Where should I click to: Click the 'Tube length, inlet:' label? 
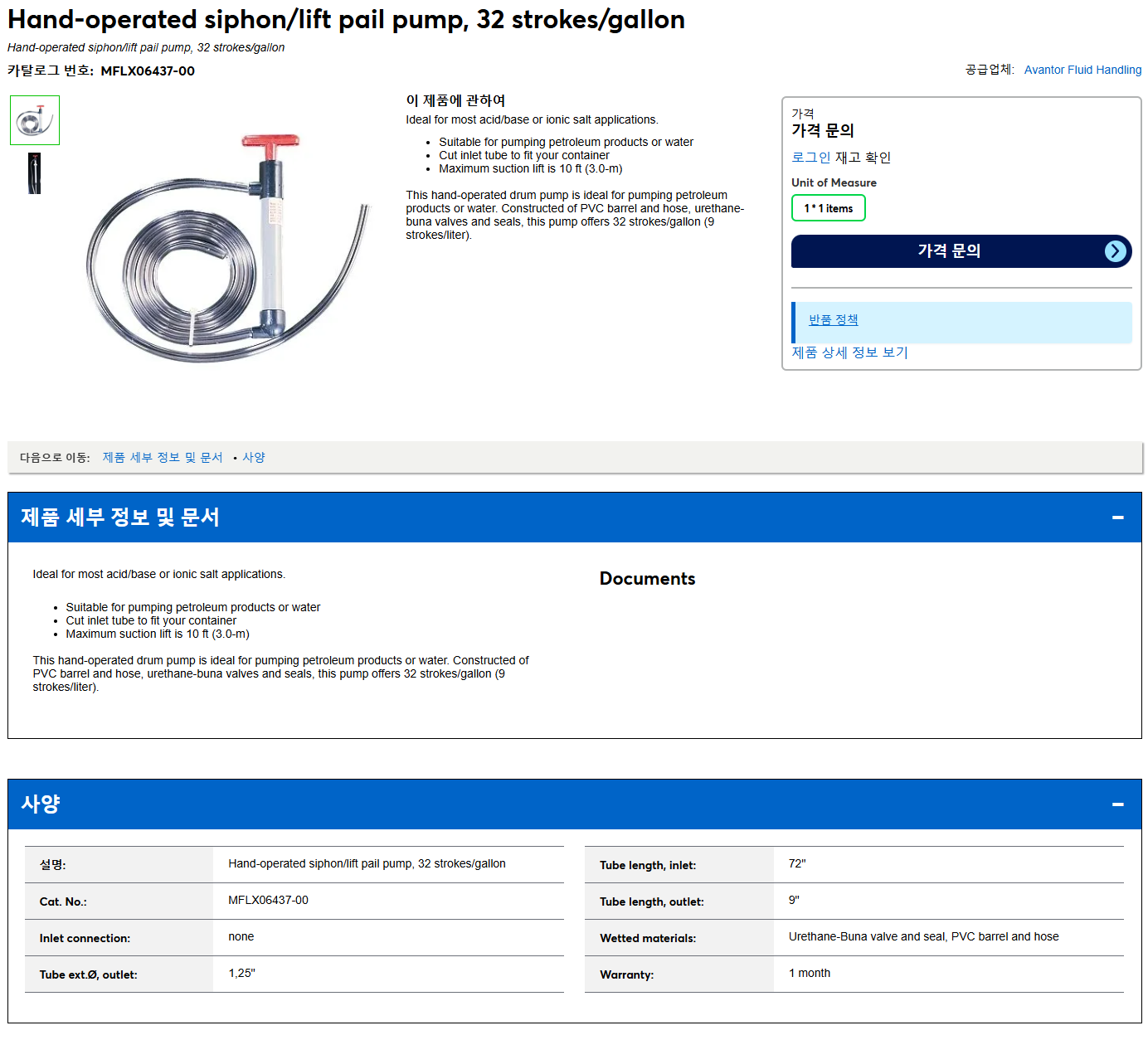tap(648, 865)
